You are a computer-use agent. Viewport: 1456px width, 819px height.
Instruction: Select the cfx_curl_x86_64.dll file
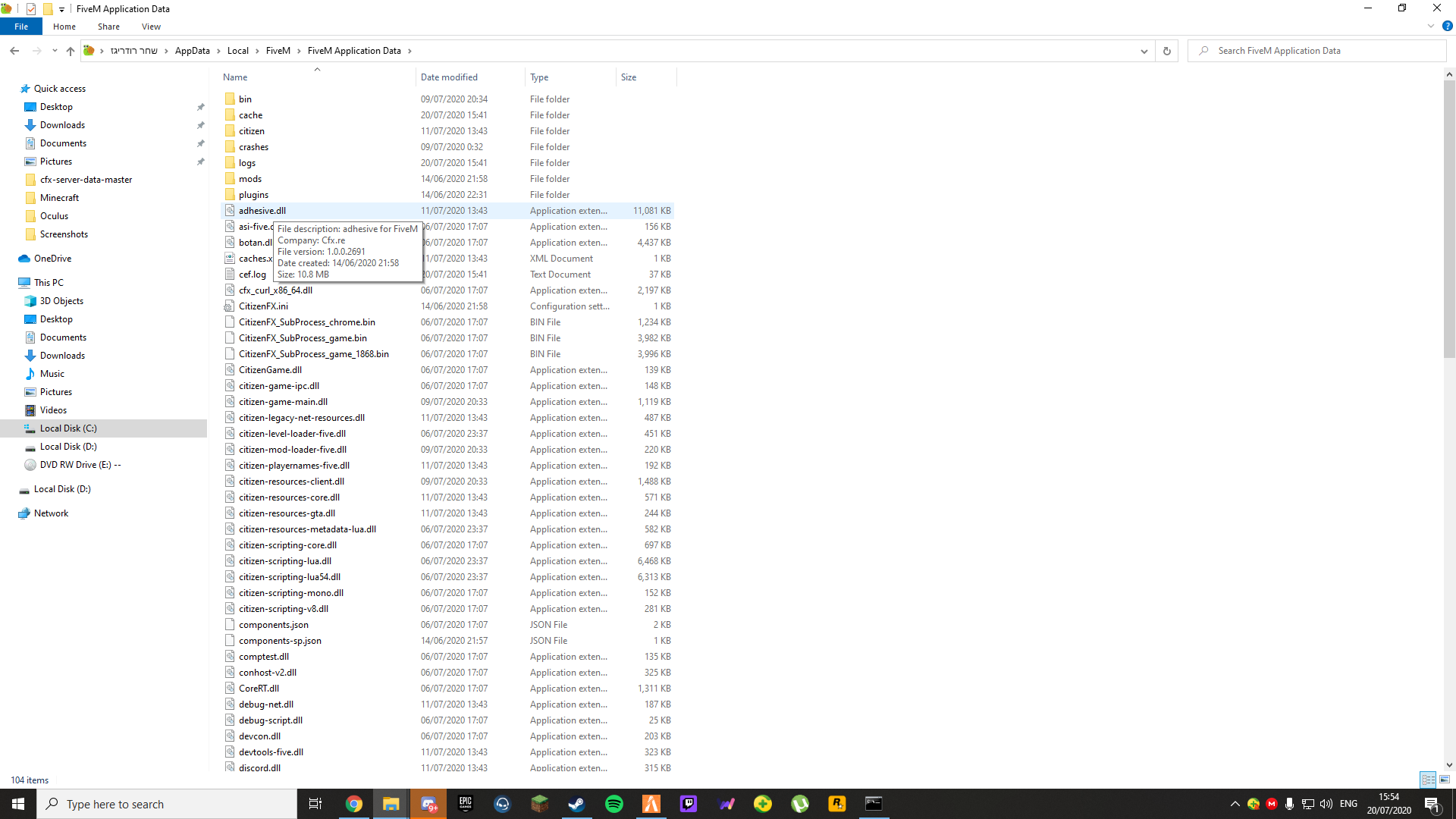(275, 290)
